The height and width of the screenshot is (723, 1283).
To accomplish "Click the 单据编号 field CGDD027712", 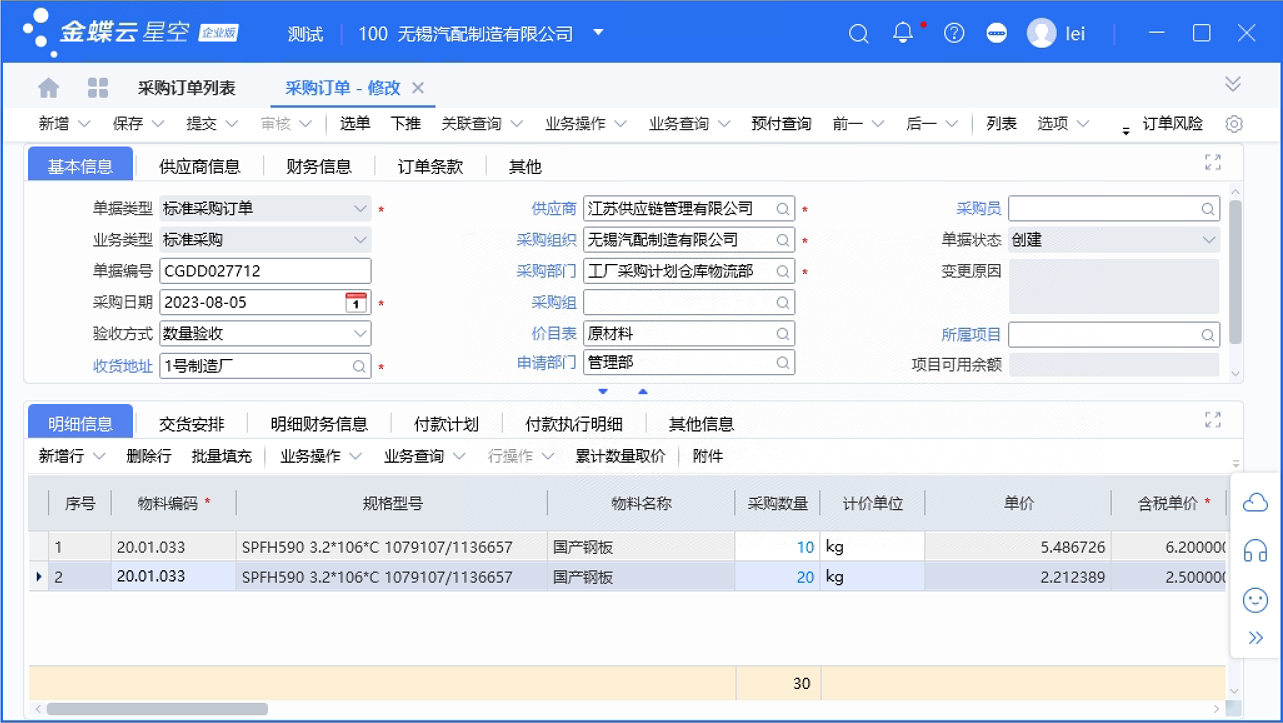I will point(265,271).
